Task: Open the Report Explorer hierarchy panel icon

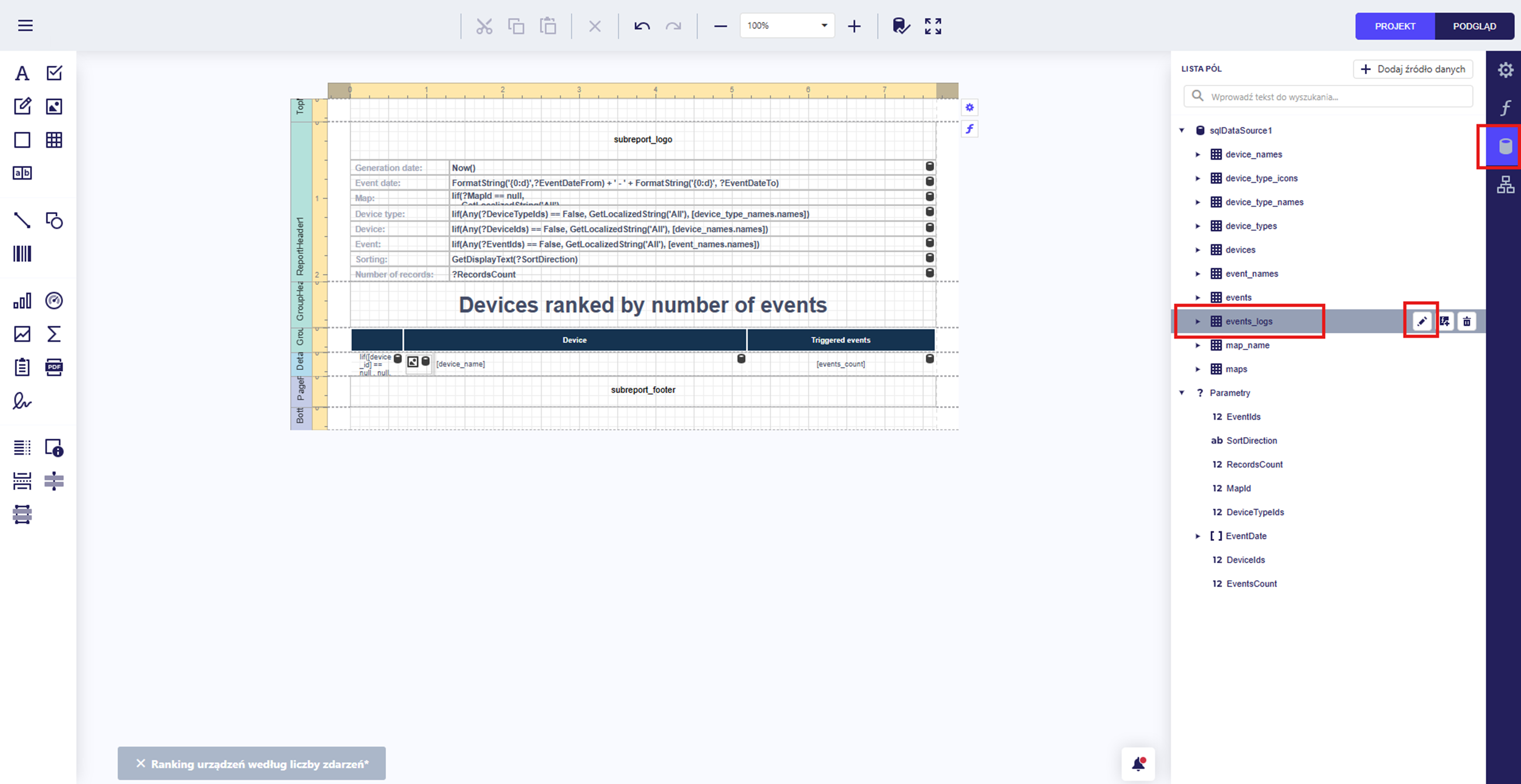Action: coord(1505,185)
